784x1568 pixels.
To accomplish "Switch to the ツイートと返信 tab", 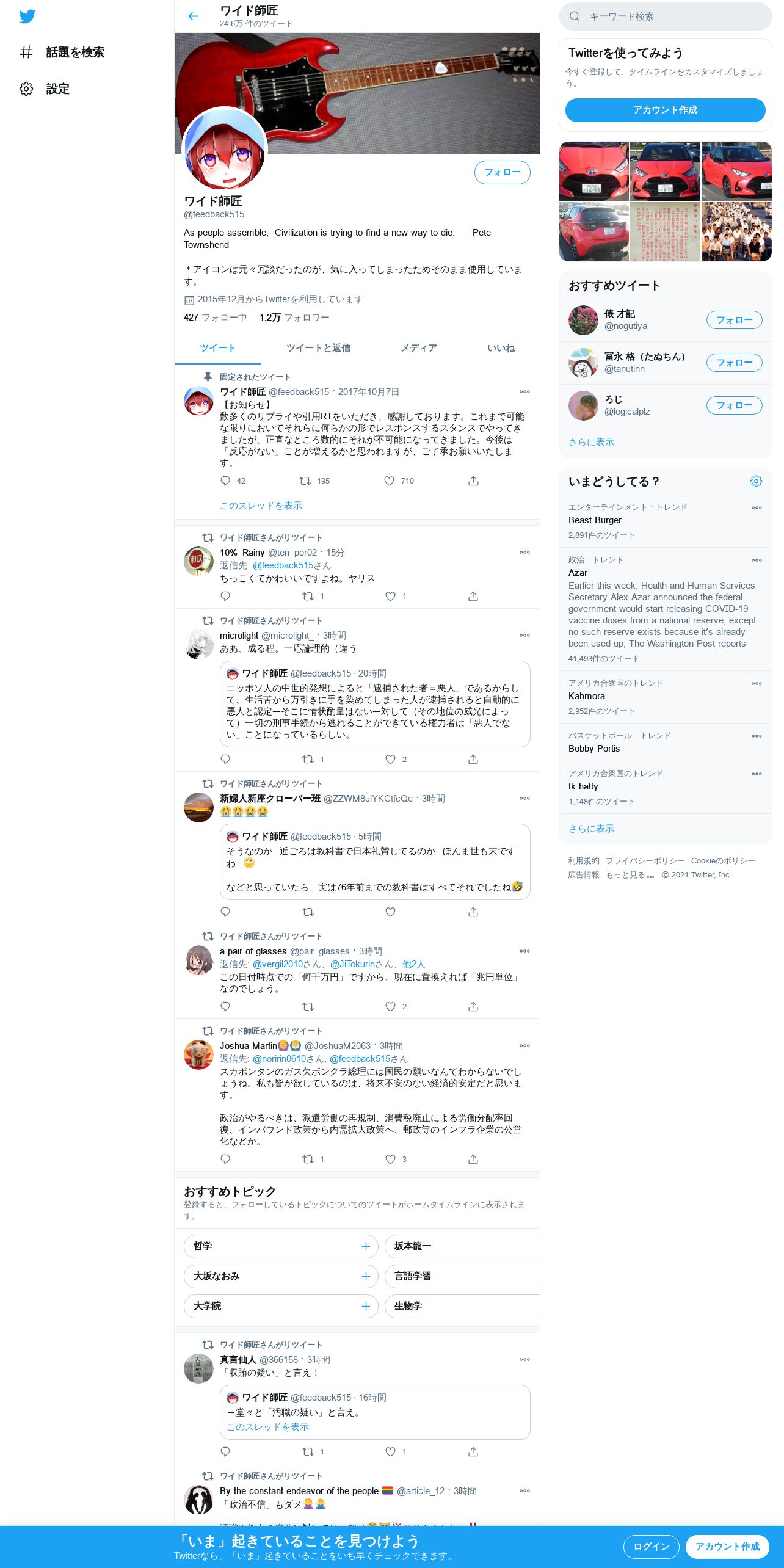I will tap(318, 348).
